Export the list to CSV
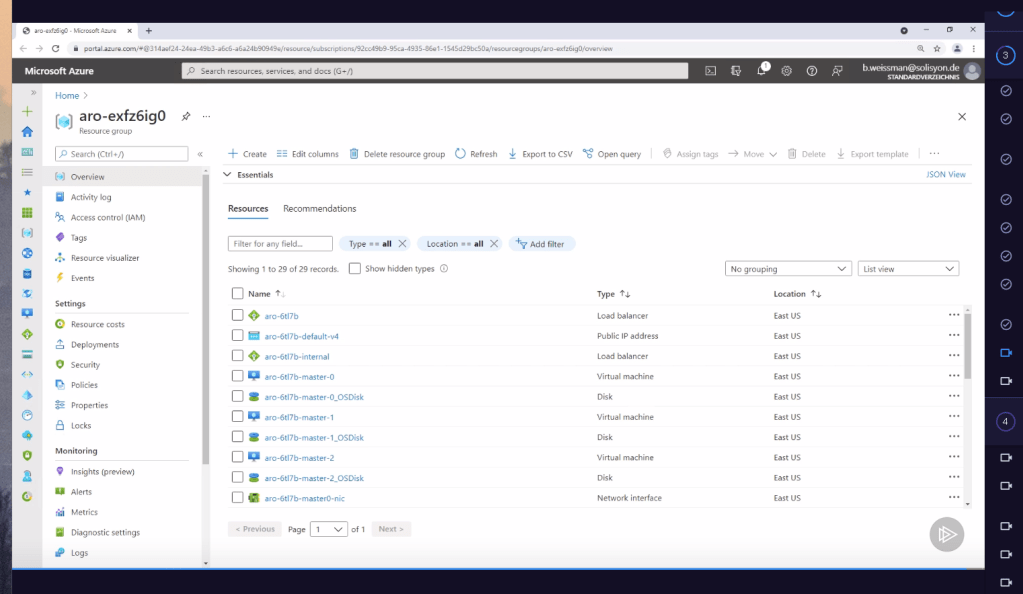1023x594 pixels. tap(540, 154)
